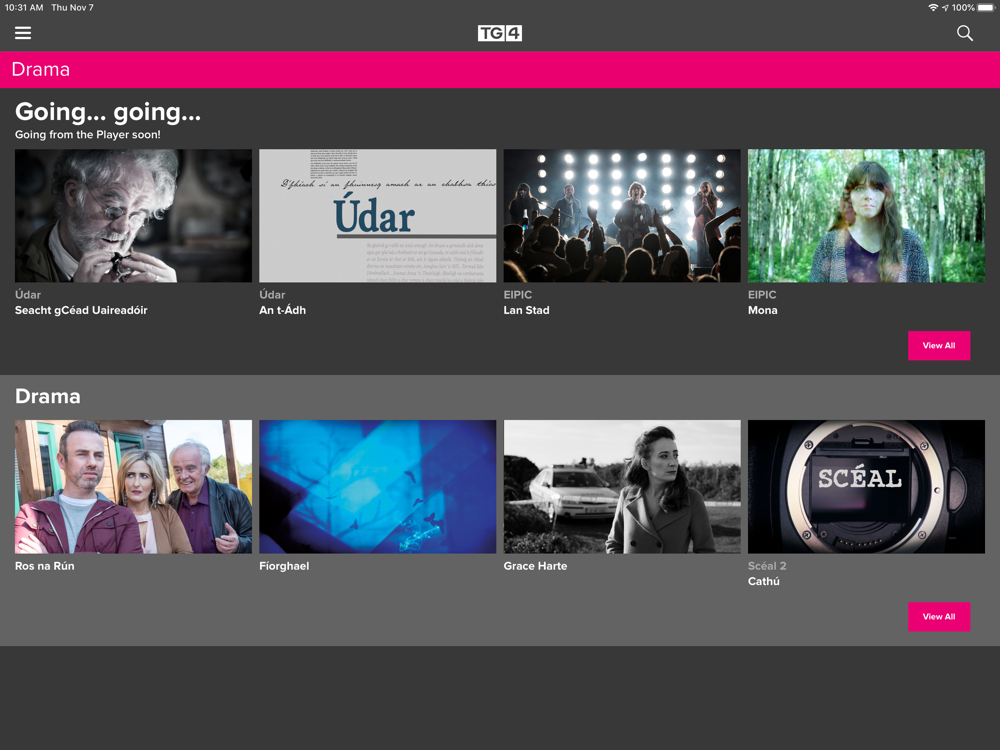The width and height of the screenshot is (1000, 750).
Task: Tap the battery status icon
Action: [986, 8]
